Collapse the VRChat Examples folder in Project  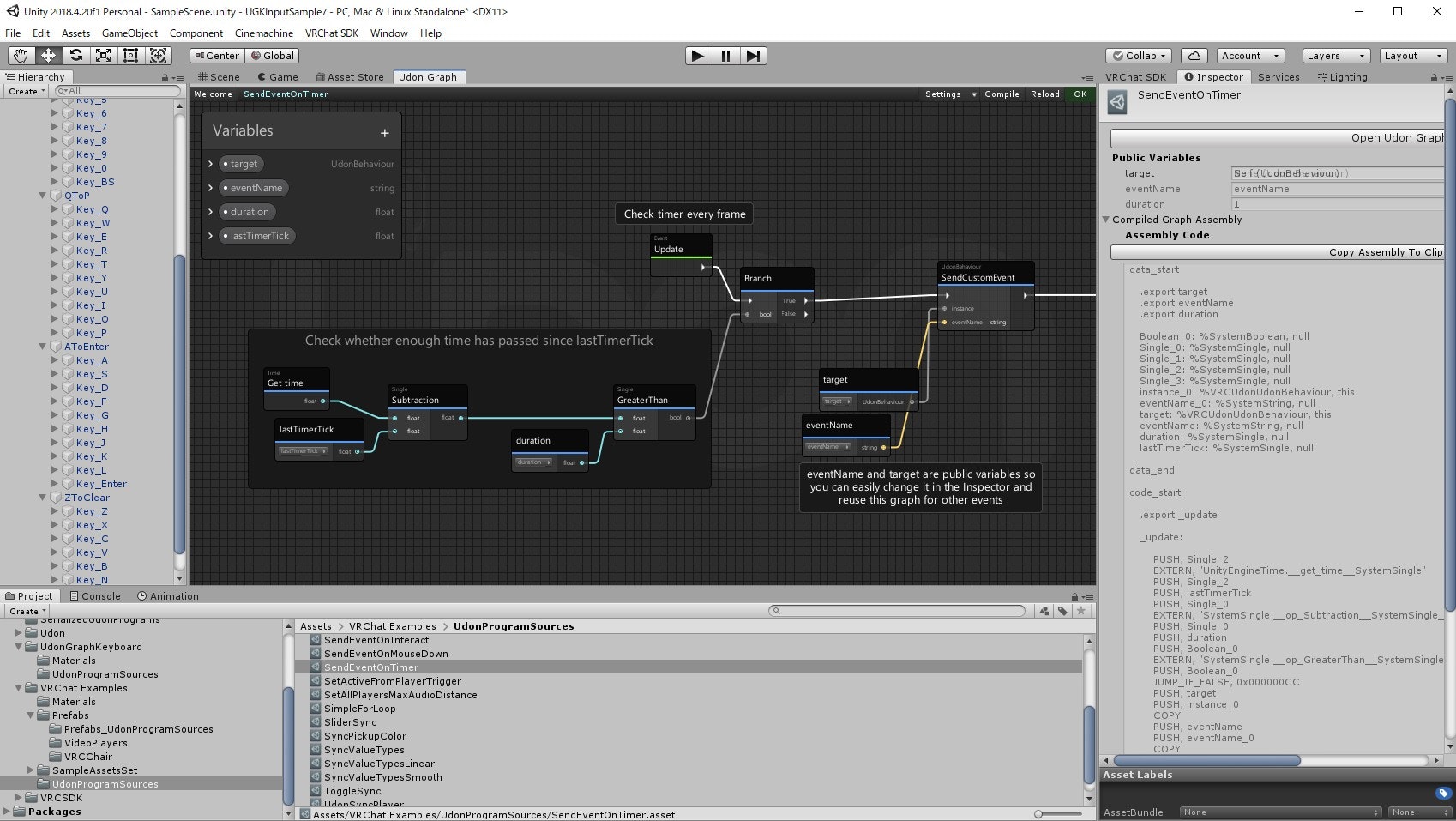pos(19,688)
